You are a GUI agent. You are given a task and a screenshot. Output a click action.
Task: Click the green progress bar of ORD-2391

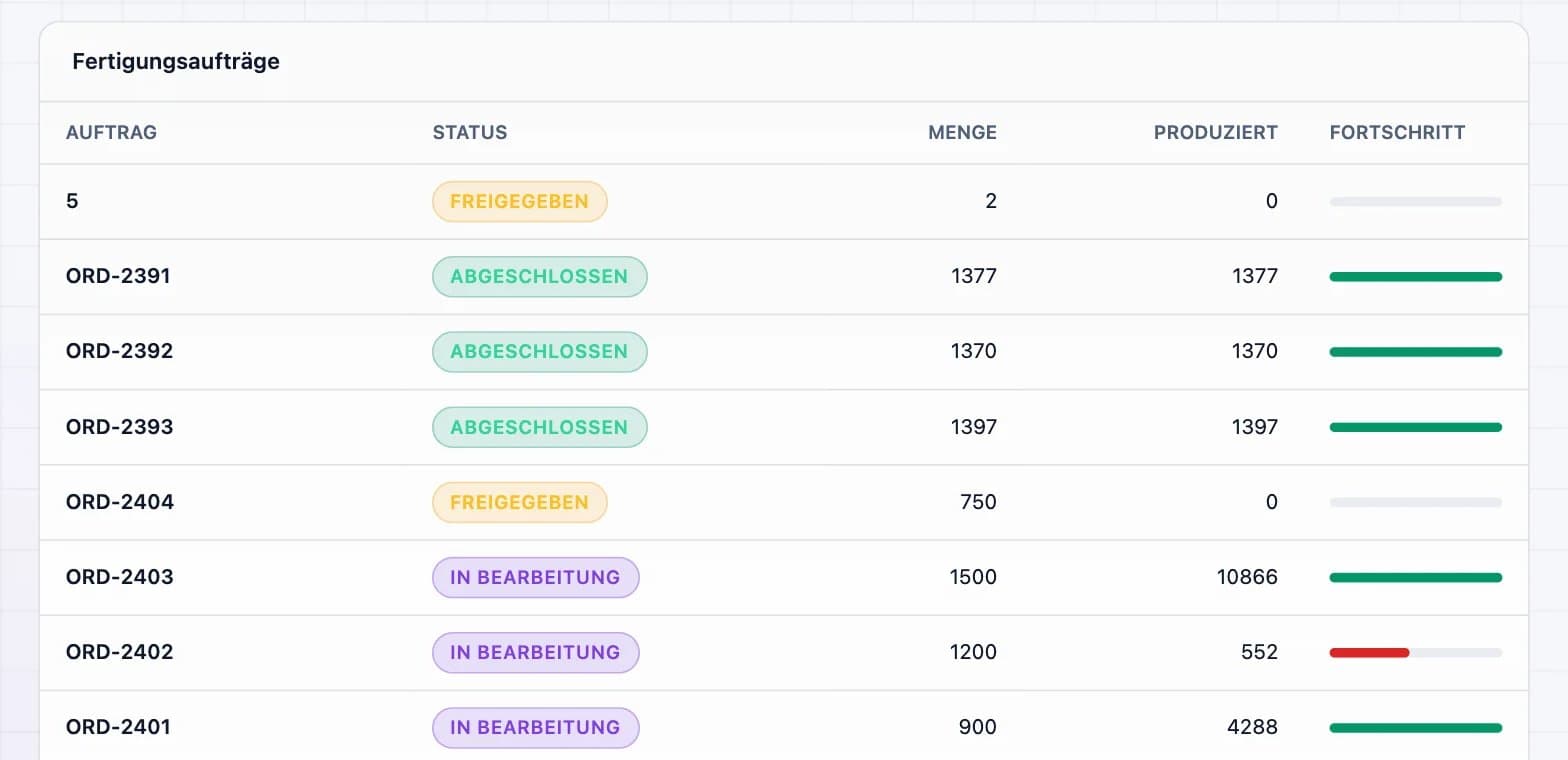point(1416,276)
